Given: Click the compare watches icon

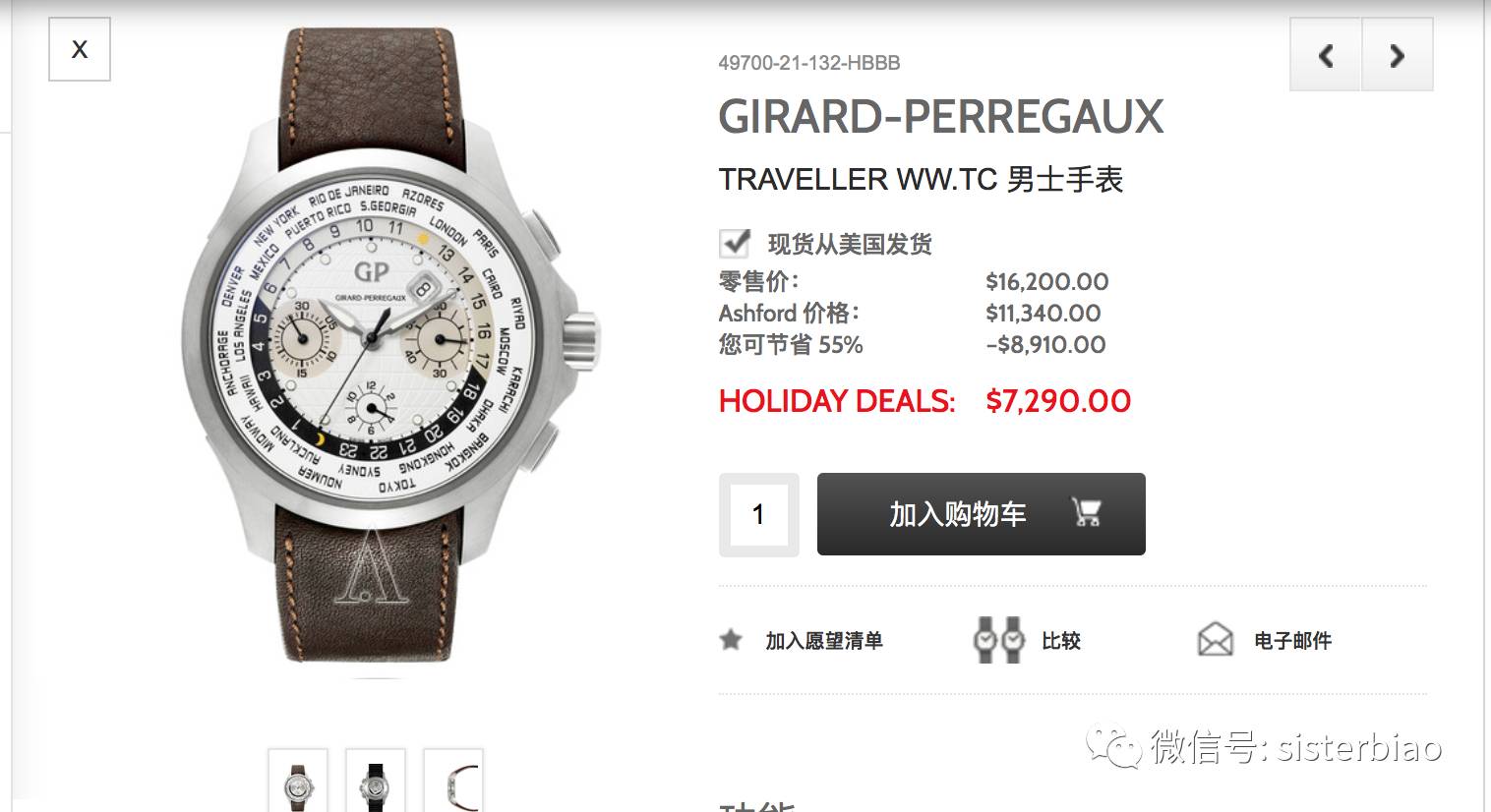Looking at the screenshot, I should coord(998,640).
